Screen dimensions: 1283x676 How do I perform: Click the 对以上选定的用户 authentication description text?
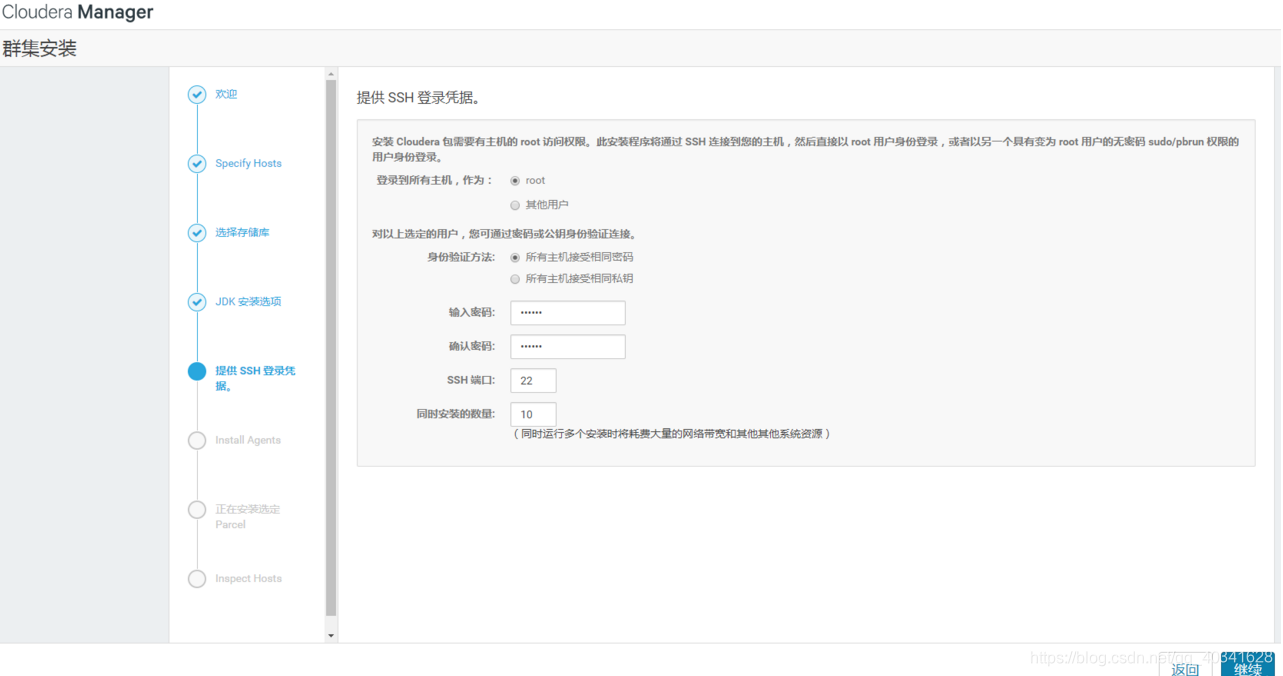click(x=504, y=235)
